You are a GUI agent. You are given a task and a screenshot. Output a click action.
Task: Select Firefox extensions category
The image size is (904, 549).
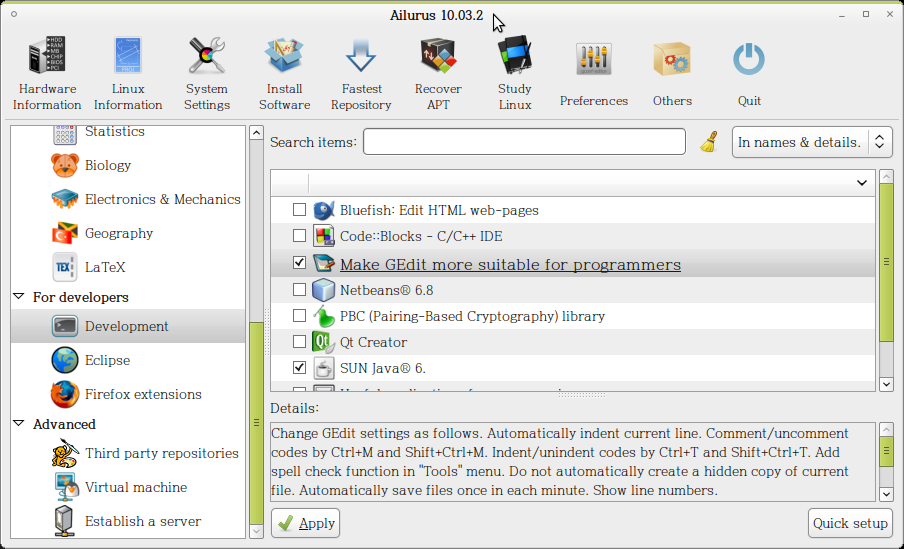128,394
